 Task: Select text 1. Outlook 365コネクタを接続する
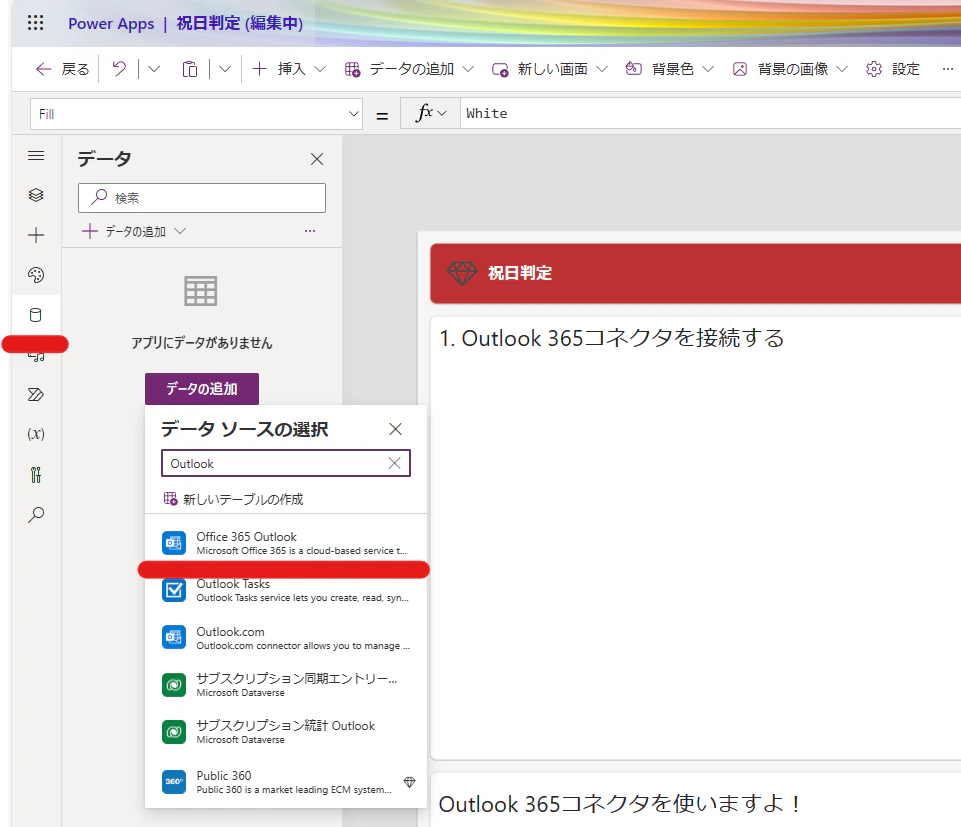pyautogui.click(x=612, y=338)
